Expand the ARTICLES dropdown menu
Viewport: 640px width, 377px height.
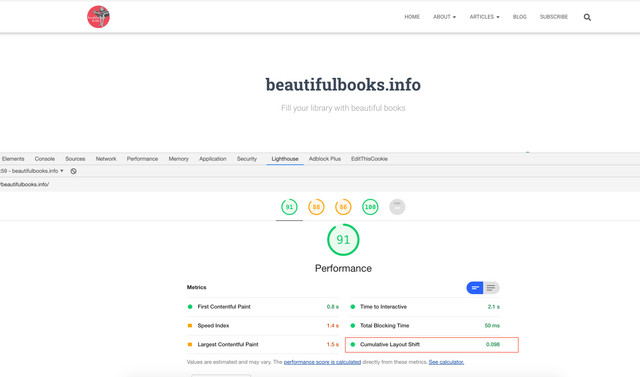click(x=484, y=17)
